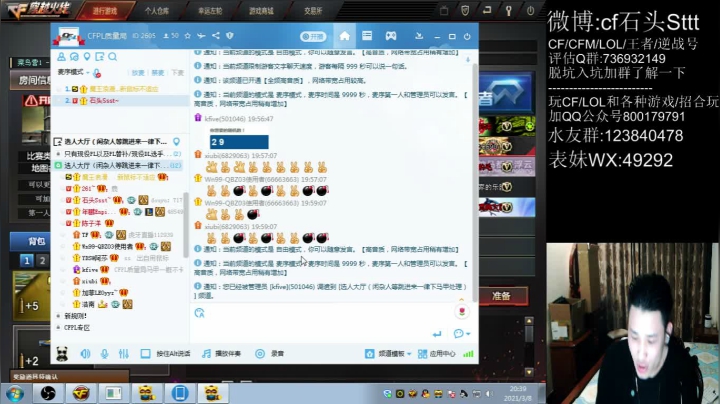Share the channel via share icon
Image resolution: width=720 pixels, height=404 pixels.
click(216, 35)
